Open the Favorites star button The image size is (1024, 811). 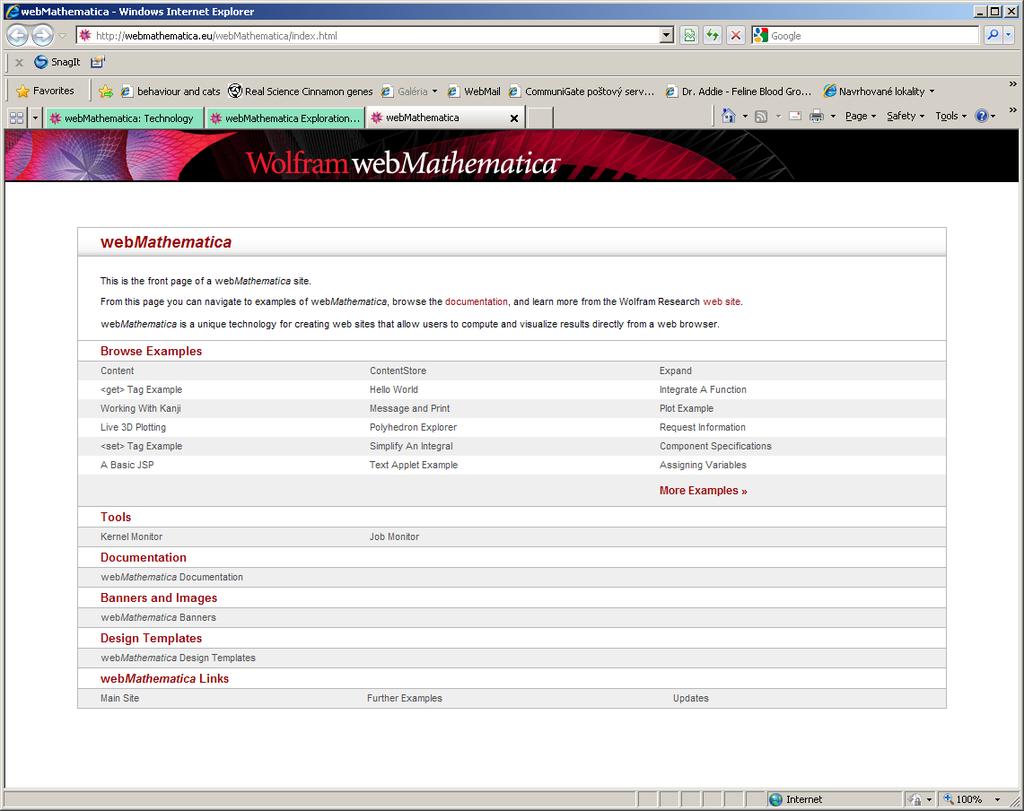[x=45, y=91]
